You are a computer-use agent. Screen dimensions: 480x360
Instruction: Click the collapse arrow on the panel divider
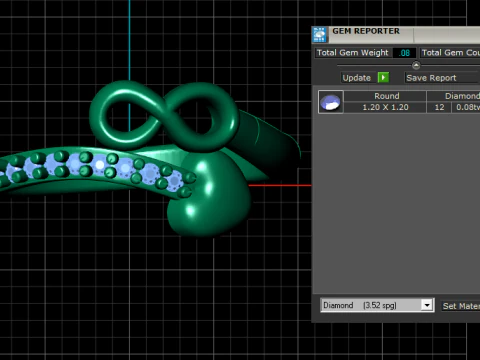click(416, 65)
